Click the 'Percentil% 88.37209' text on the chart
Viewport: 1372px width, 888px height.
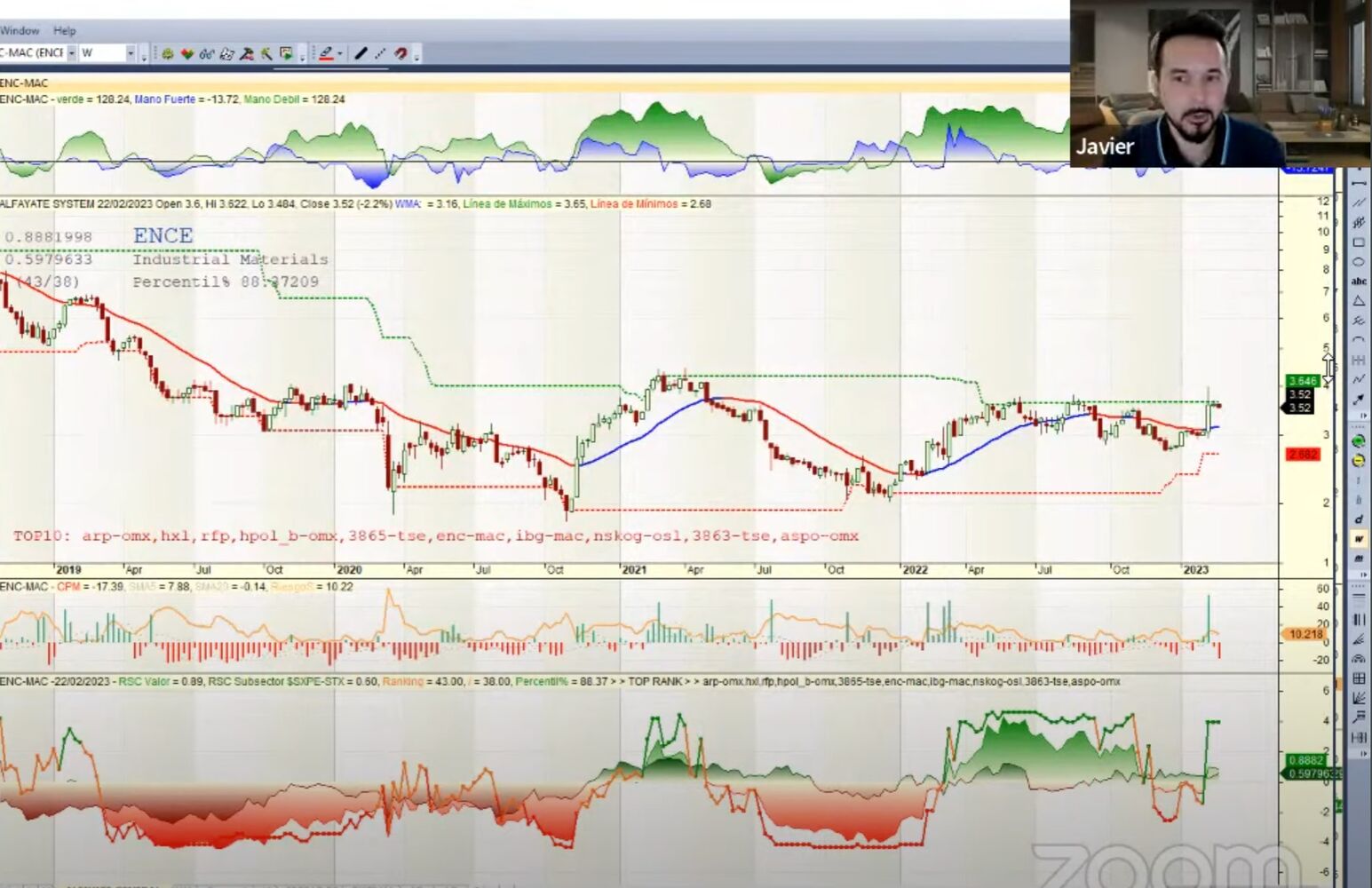[x=226, y=281]
